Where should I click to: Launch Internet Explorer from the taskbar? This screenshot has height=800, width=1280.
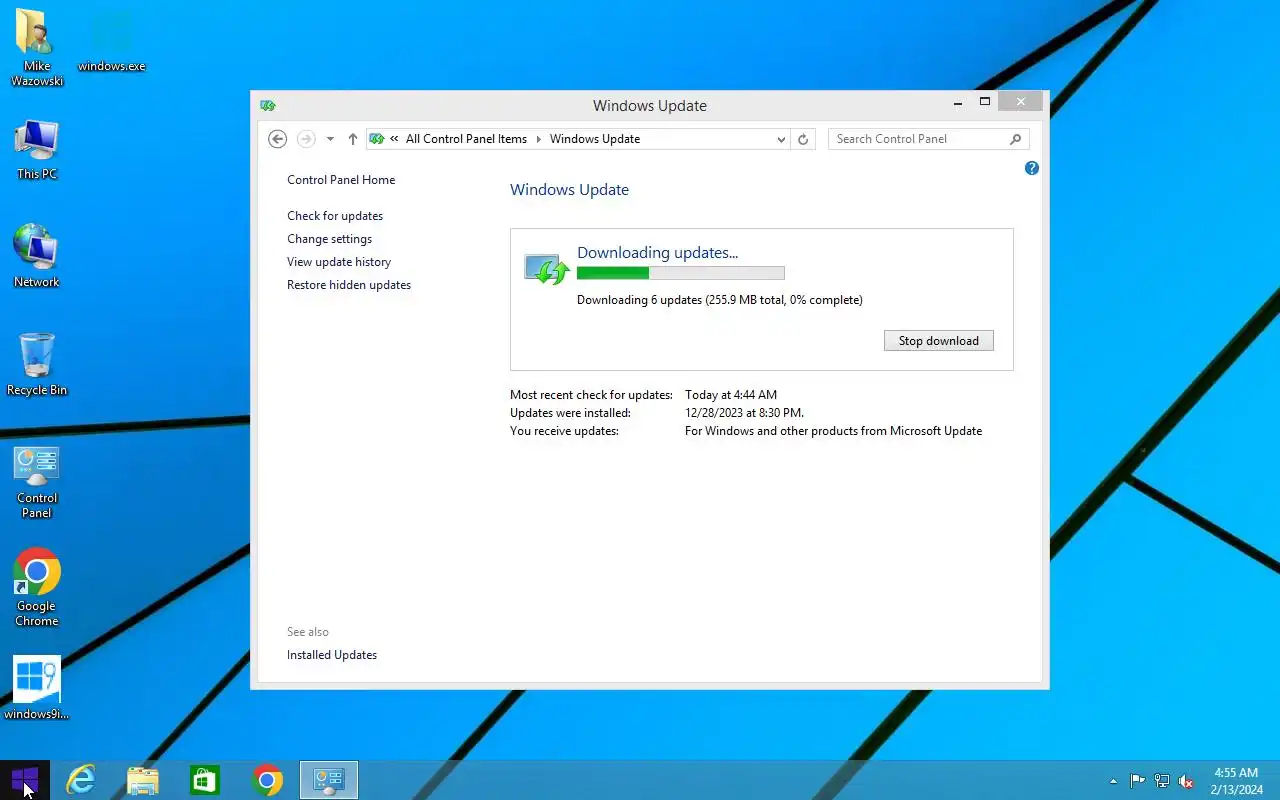[80, 780]
